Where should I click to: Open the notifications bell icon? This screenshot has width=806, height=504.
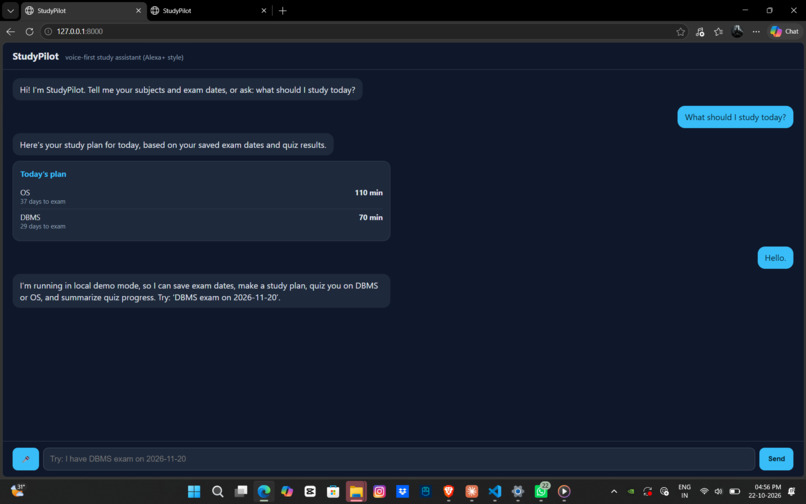[792, 492]
